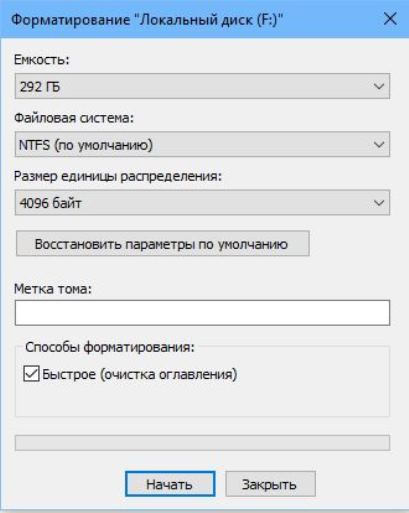Click the Метка тома: label

pyautogui.click(x=53, y=289)
